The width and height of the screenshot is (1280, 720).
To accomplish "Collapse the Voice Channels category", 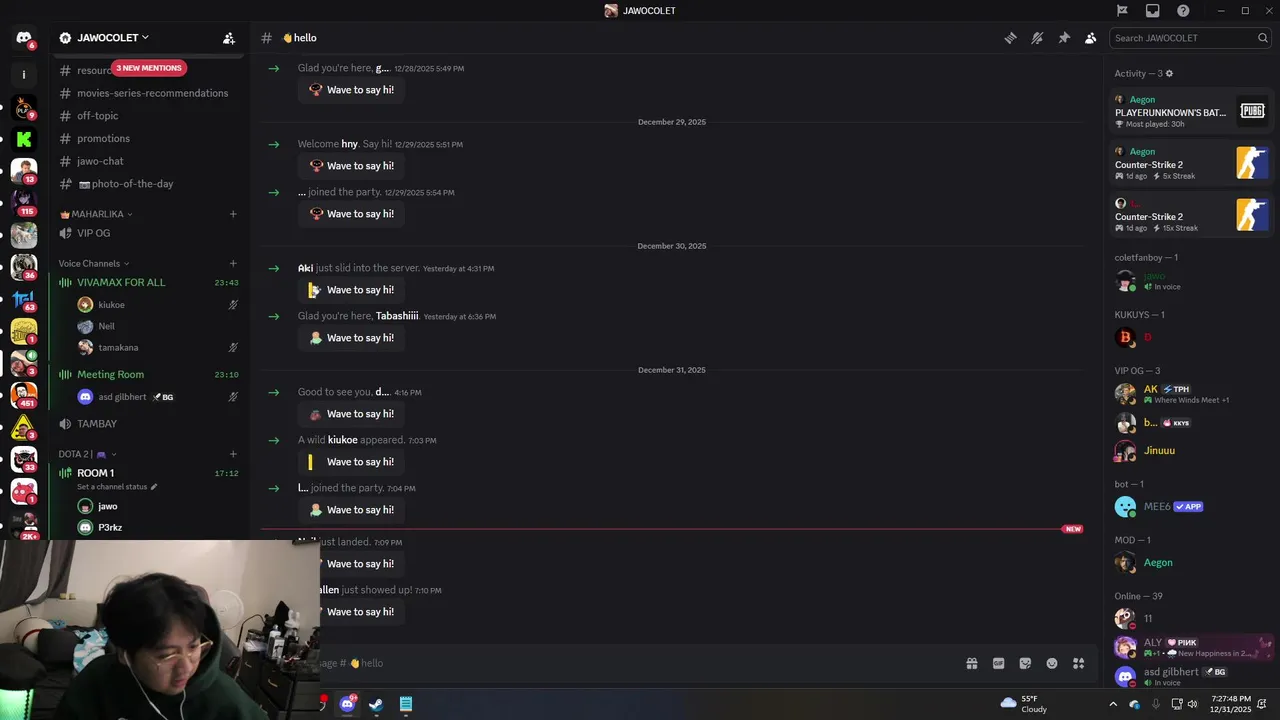I will pos(93,264).
